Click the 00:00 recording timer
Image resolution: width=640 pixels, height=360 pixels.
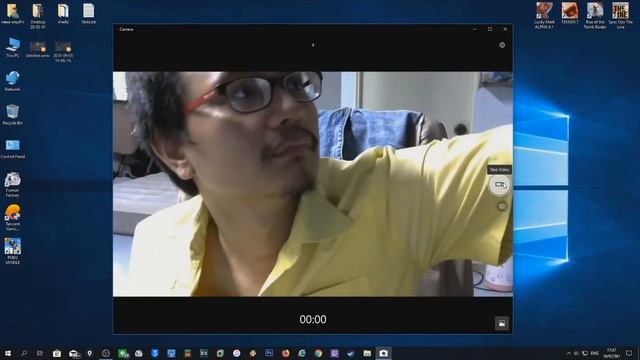pos(313,319)
